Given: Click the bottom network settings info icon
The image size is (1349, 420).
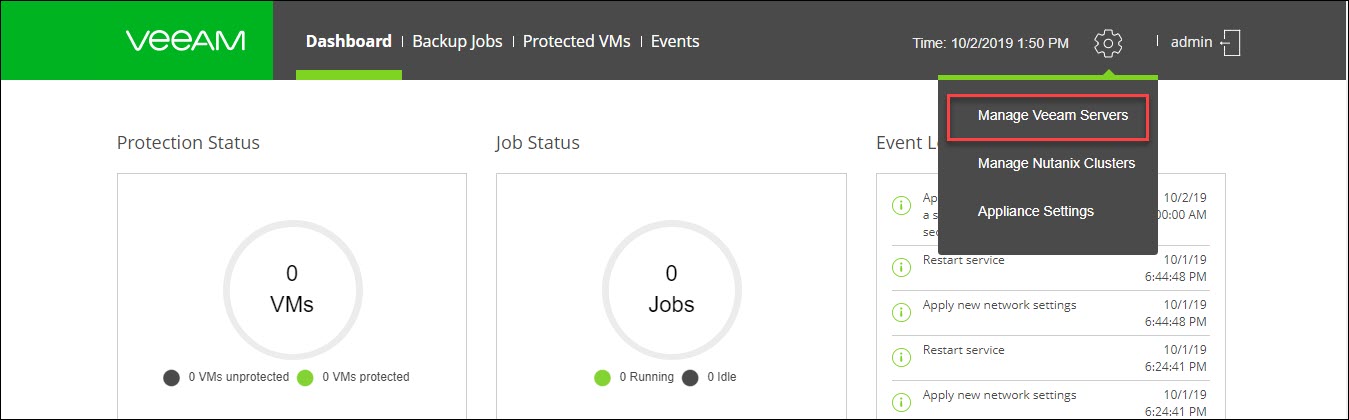Looking at the screenshot, I should (x=901, y=402).
